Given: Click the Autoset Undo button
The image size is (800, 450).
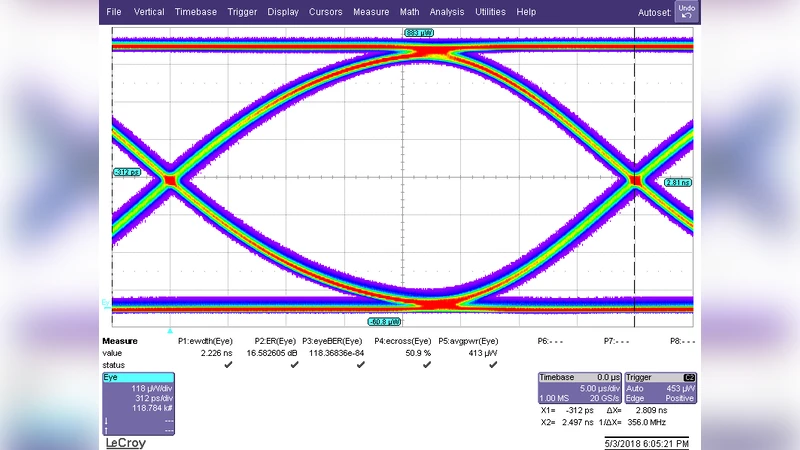Looking at the screenshot, I should click(x=685, y=12).
